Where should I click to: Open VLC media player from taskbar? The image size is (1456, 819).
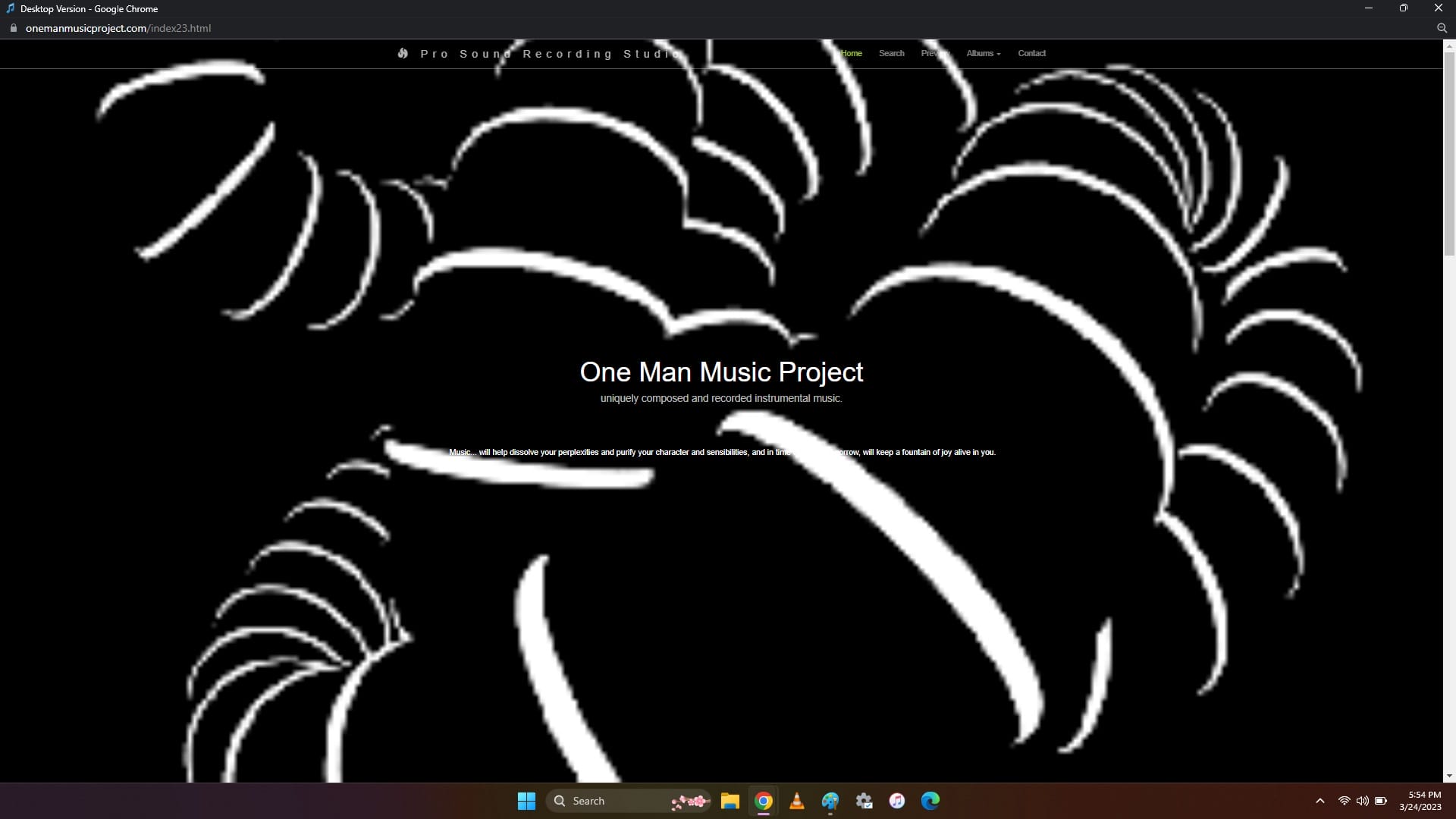(796, 801)
